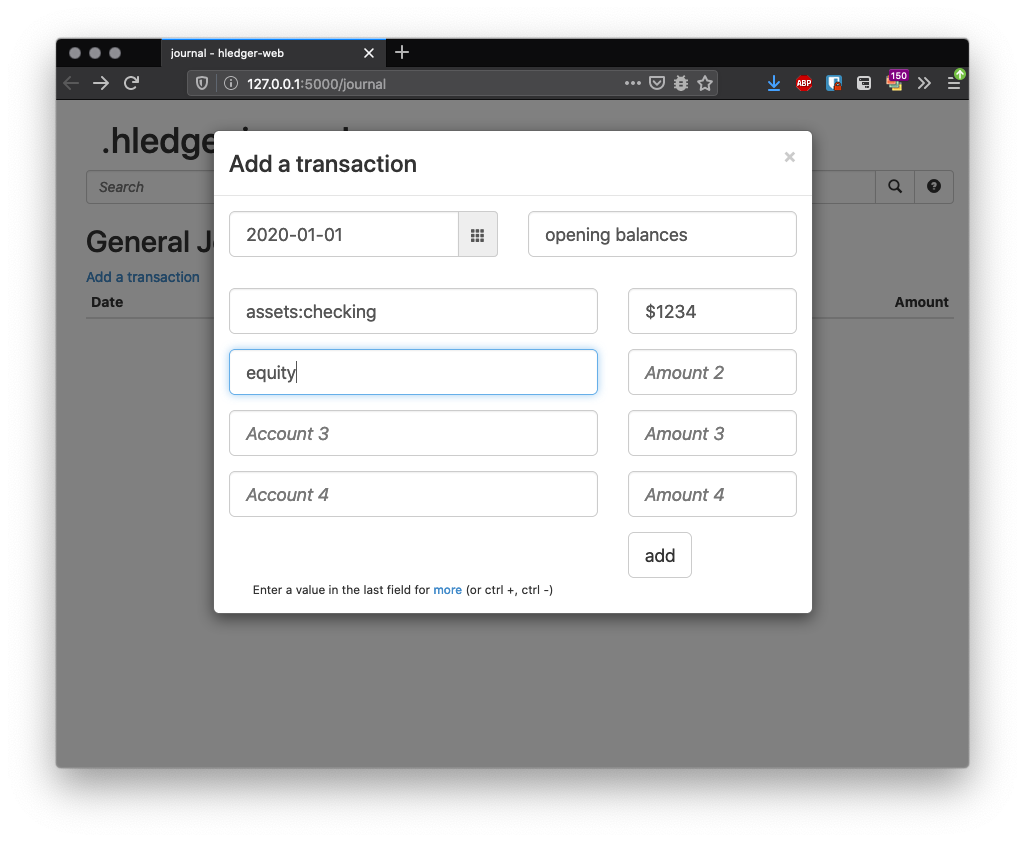
Task: Click the shield tracking protection icon
Action: point(201,83)
